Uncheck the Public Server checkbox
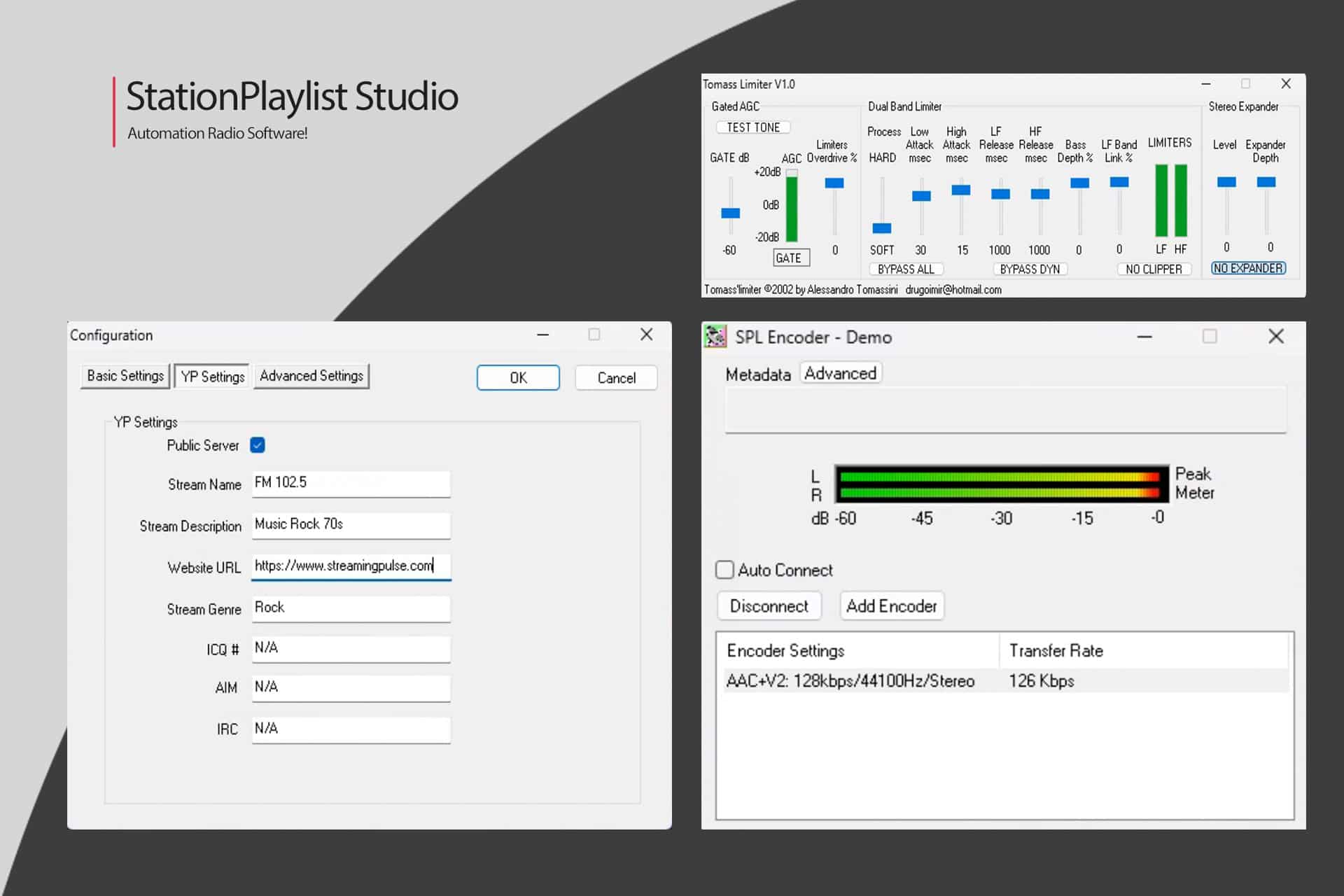Viewport: 1344px width, 896px height. [x=258, y=445]
